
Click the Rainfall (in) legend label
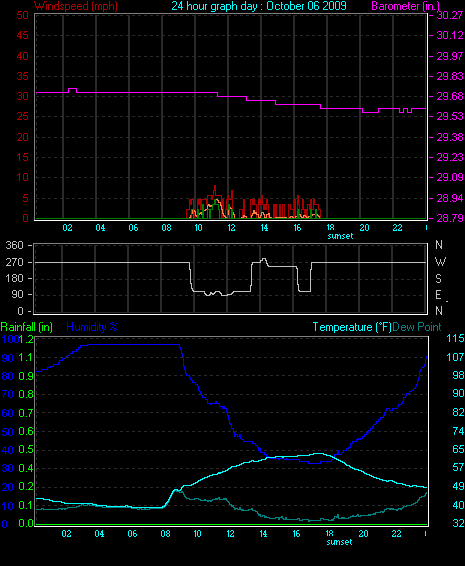(27, 327)
